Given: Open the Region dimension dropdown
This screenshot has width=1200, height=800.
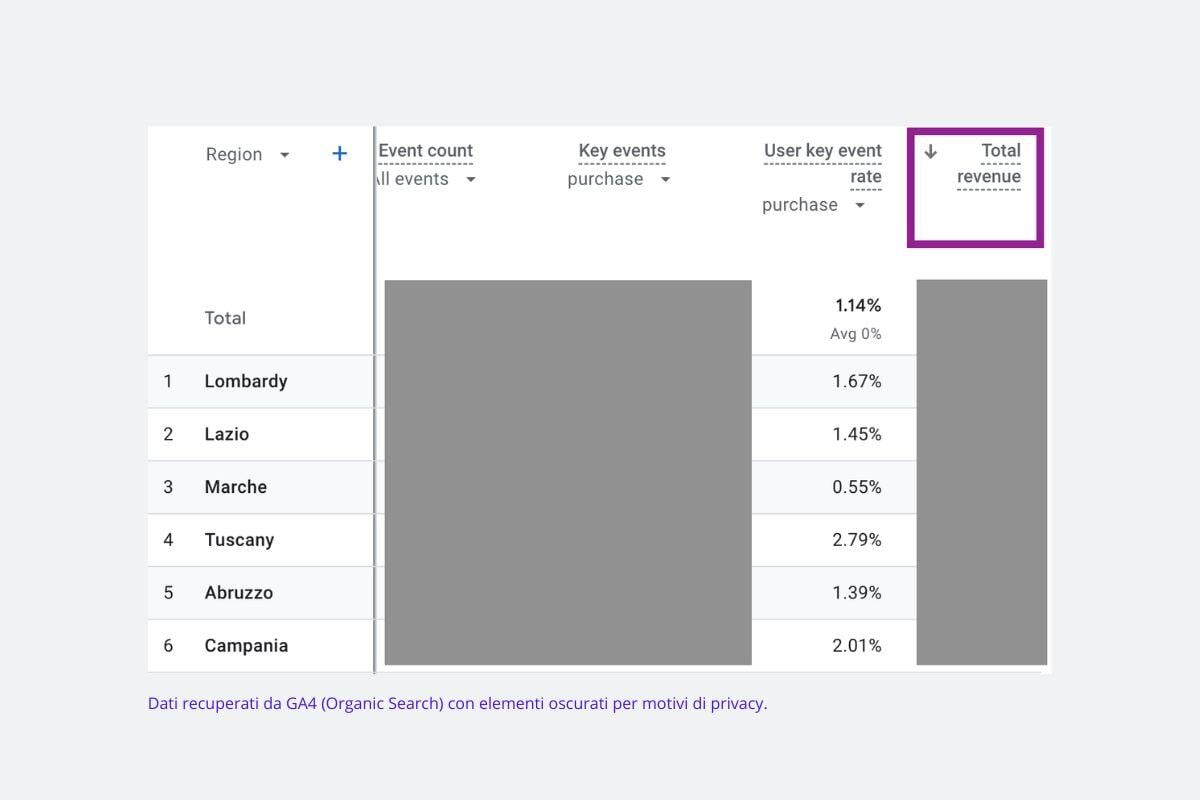Looking at the screenshot, I should click(248, 154).
